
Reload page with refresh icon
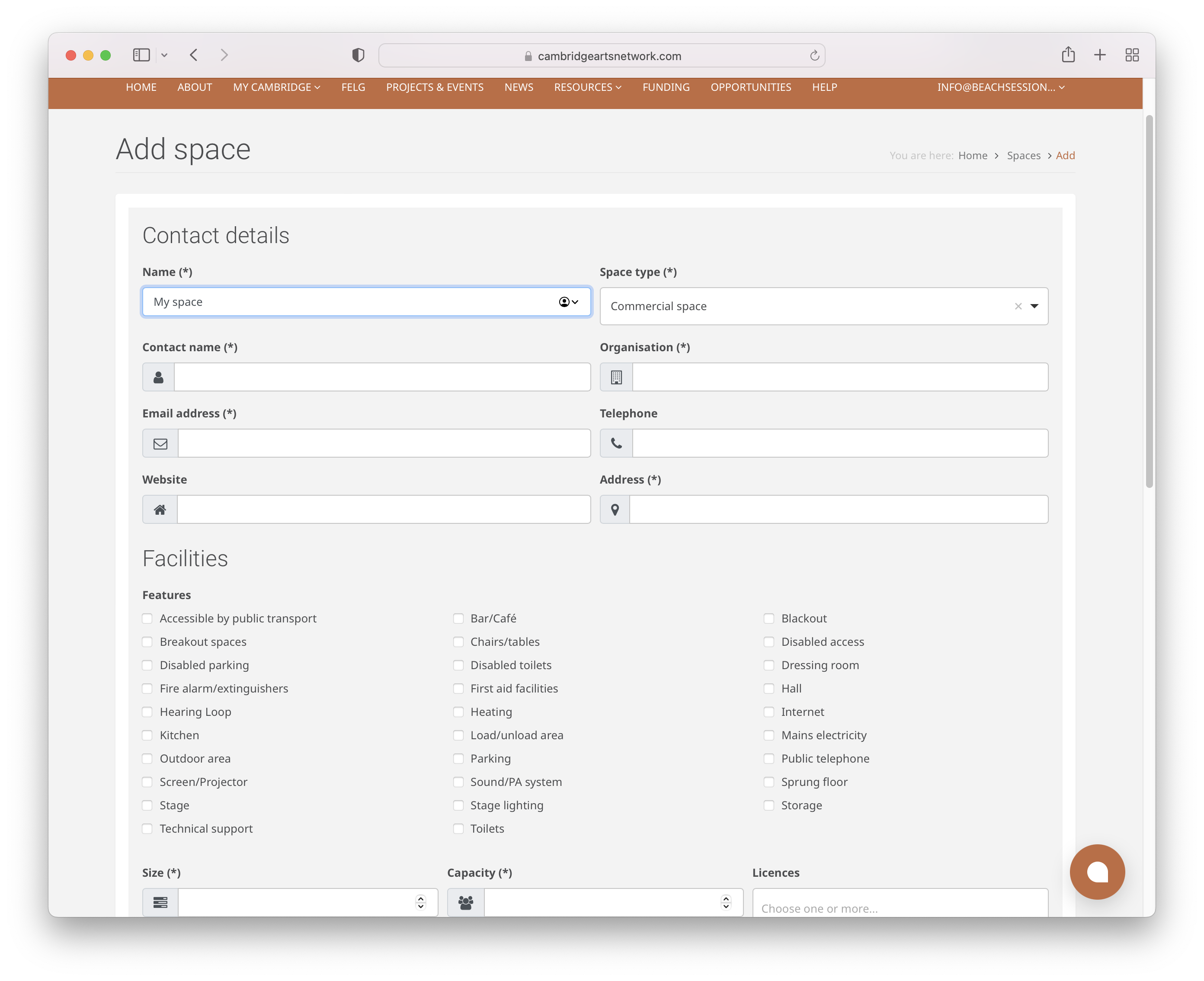point(814,55)
